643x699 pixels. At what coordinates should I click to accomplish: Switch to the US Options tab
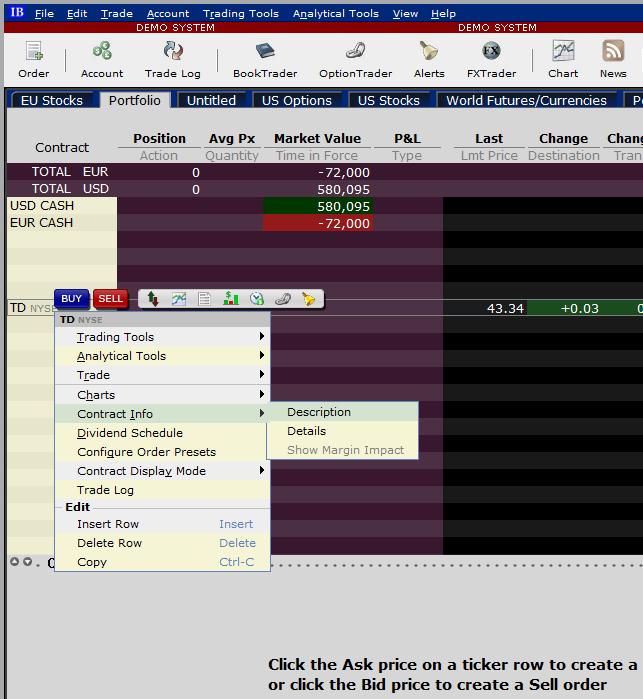(297, 100)
